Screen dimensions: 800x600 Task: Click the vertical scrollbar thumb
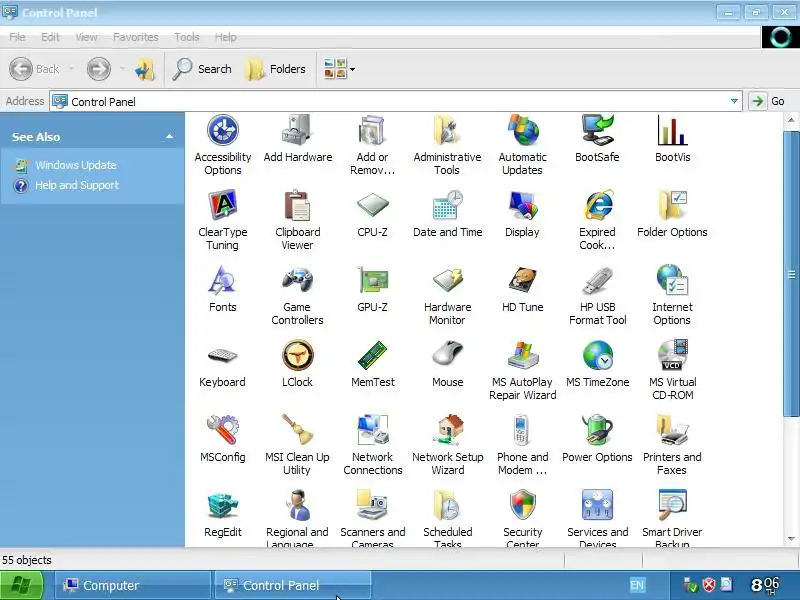(791, 274)
